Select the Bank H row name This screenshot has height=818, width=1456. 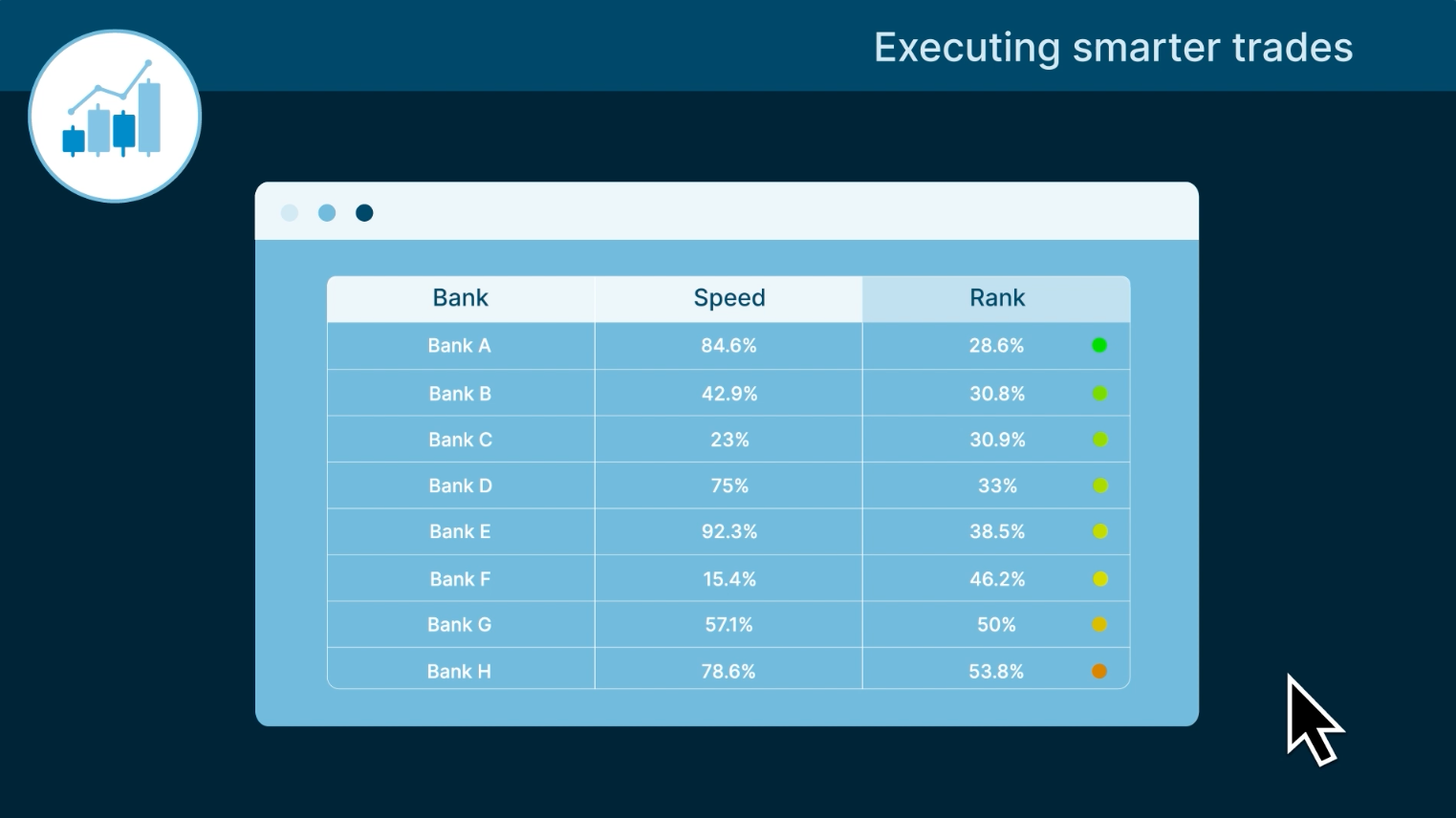point(459,672)
